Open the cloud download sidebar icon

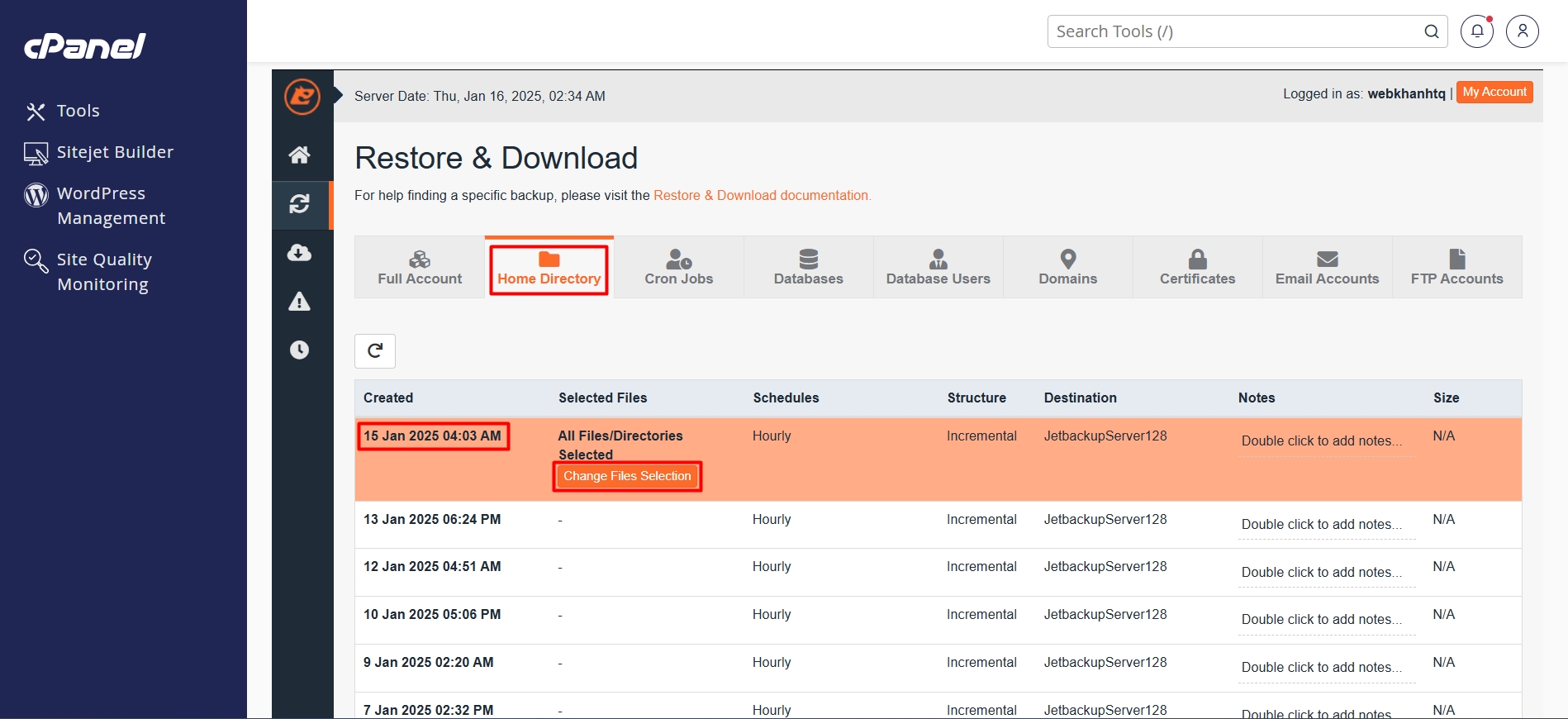pyautogui.click(x=299, y=253)
